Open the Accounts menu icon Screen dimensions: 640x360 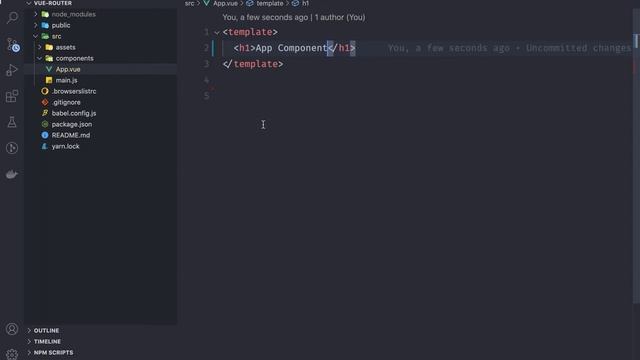pyautogui.click(x=12, y=329)
